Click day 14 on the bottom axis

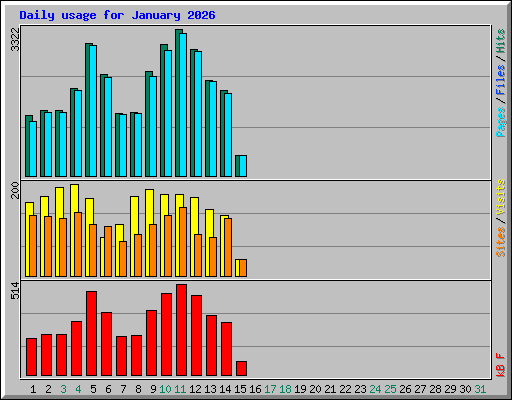point(225,389)
